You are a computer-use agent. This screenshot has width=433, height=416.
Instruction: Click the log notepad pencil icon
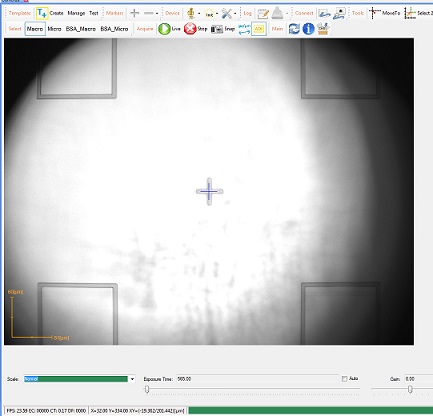point(263,13)
